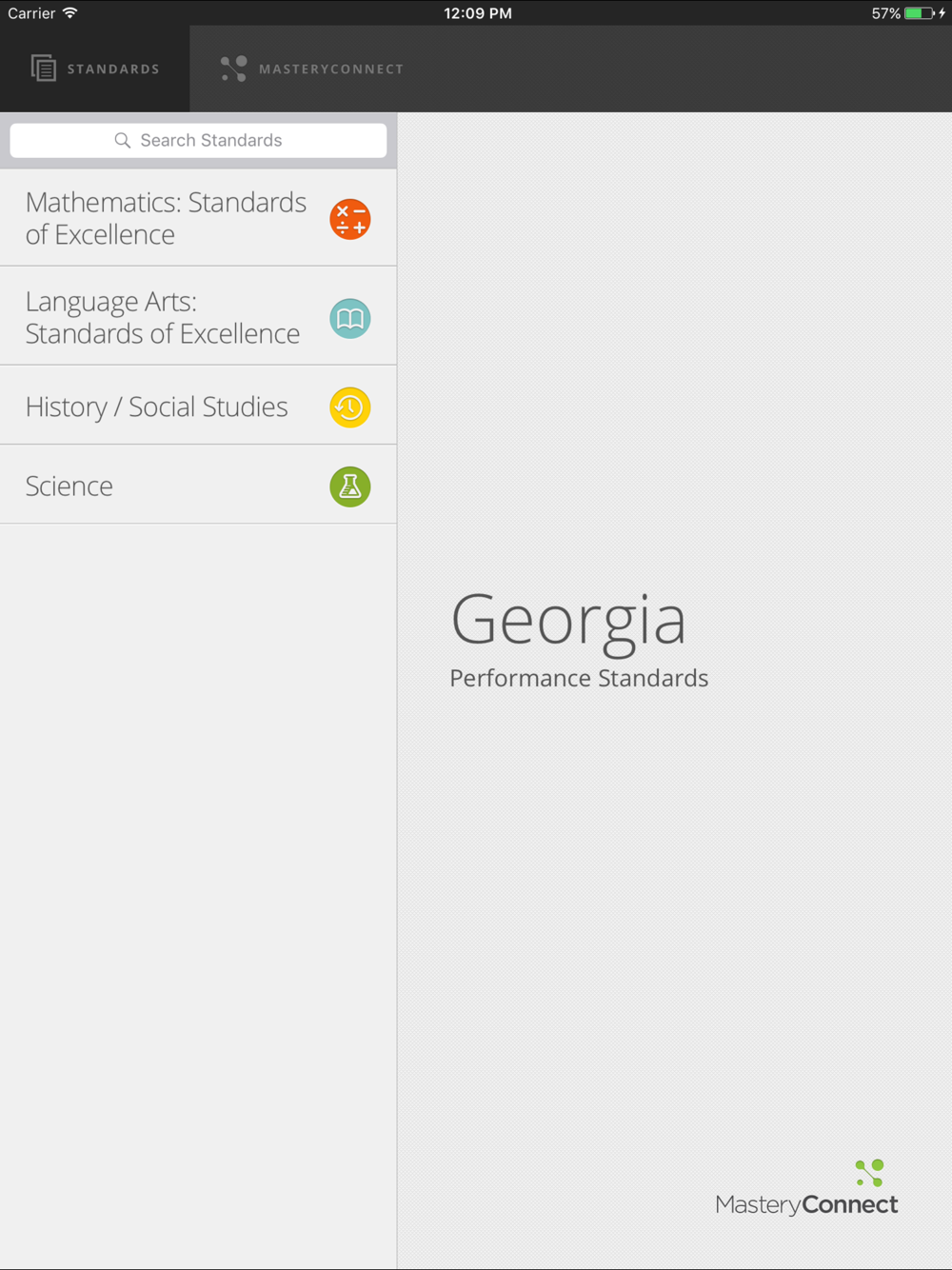Tap the yellow history clock icon
This screenshot has height=1270, width=952.
click(x=350, y=407)
